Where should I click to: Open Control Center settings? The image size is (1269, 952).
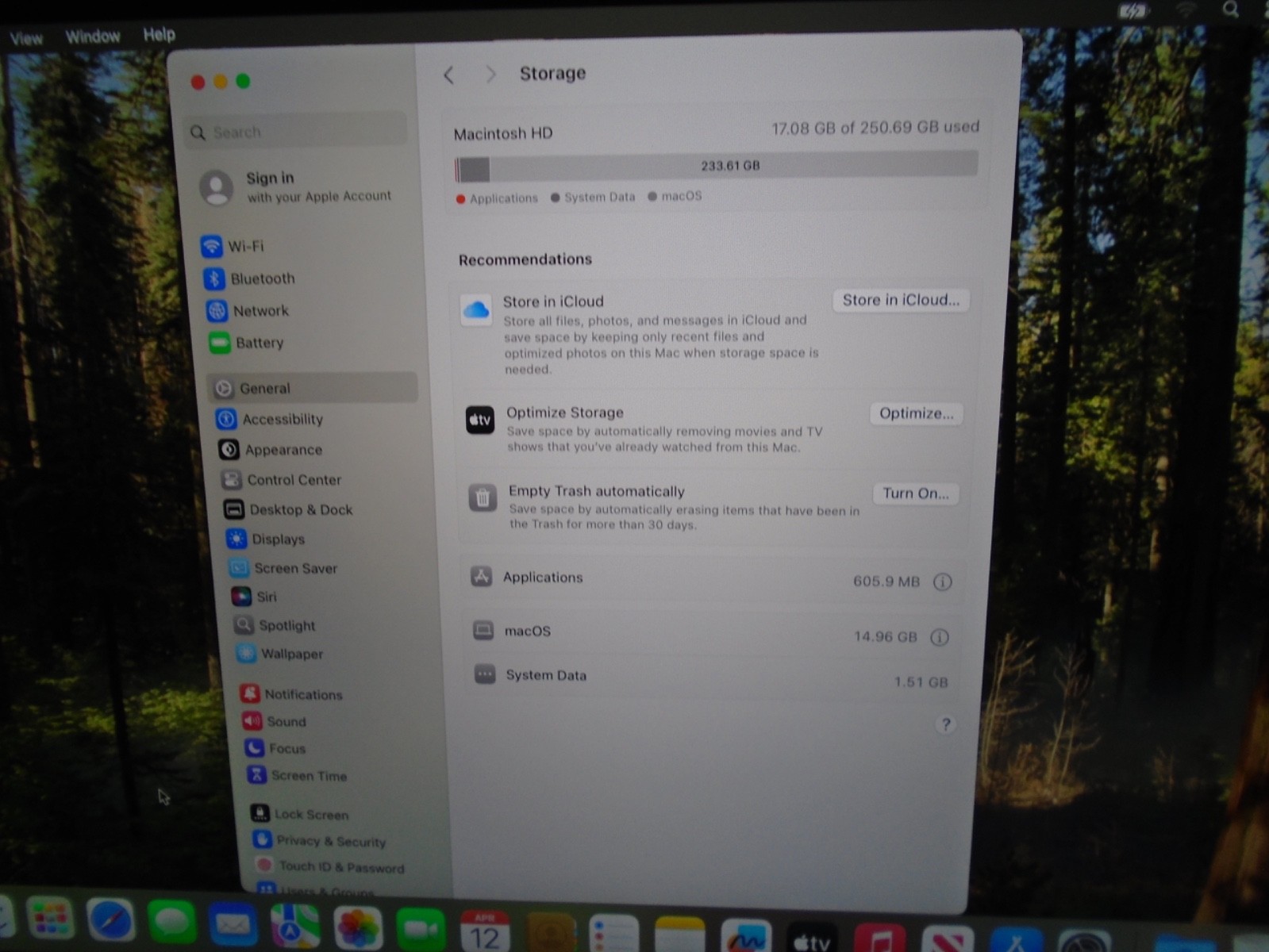[x=282, y=480]
